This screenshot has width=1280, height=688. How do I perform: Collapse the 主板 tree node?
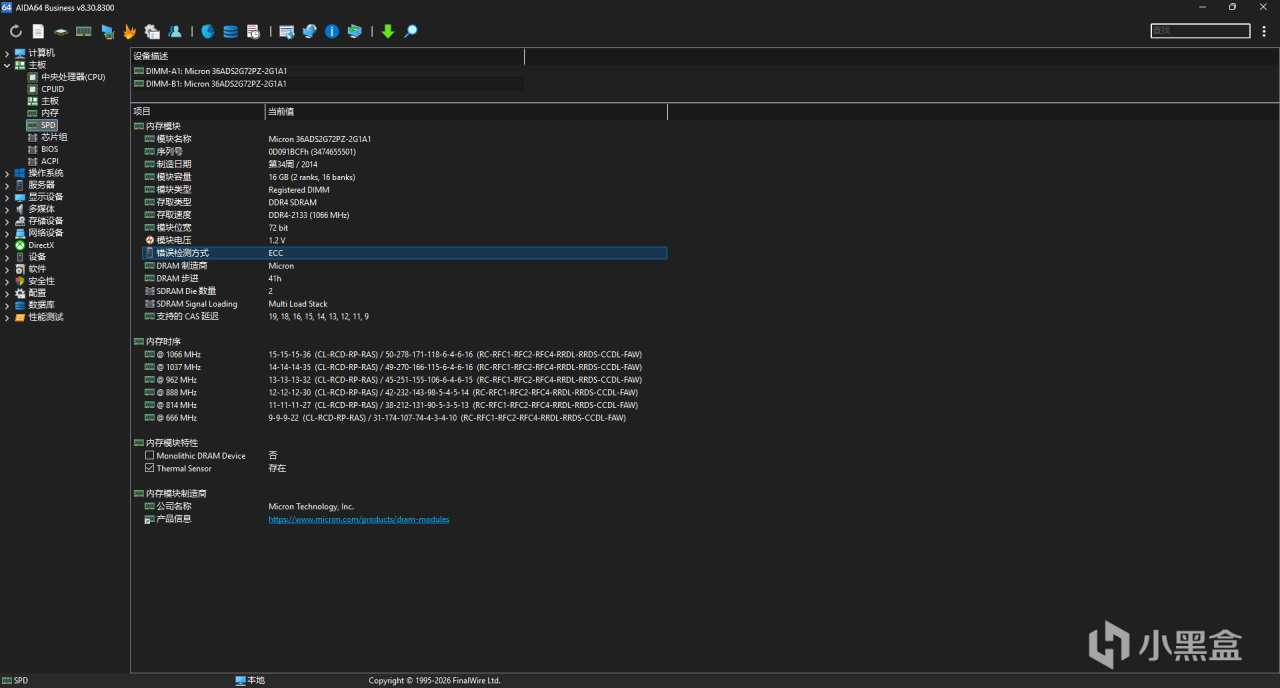[x=7, y=65]
